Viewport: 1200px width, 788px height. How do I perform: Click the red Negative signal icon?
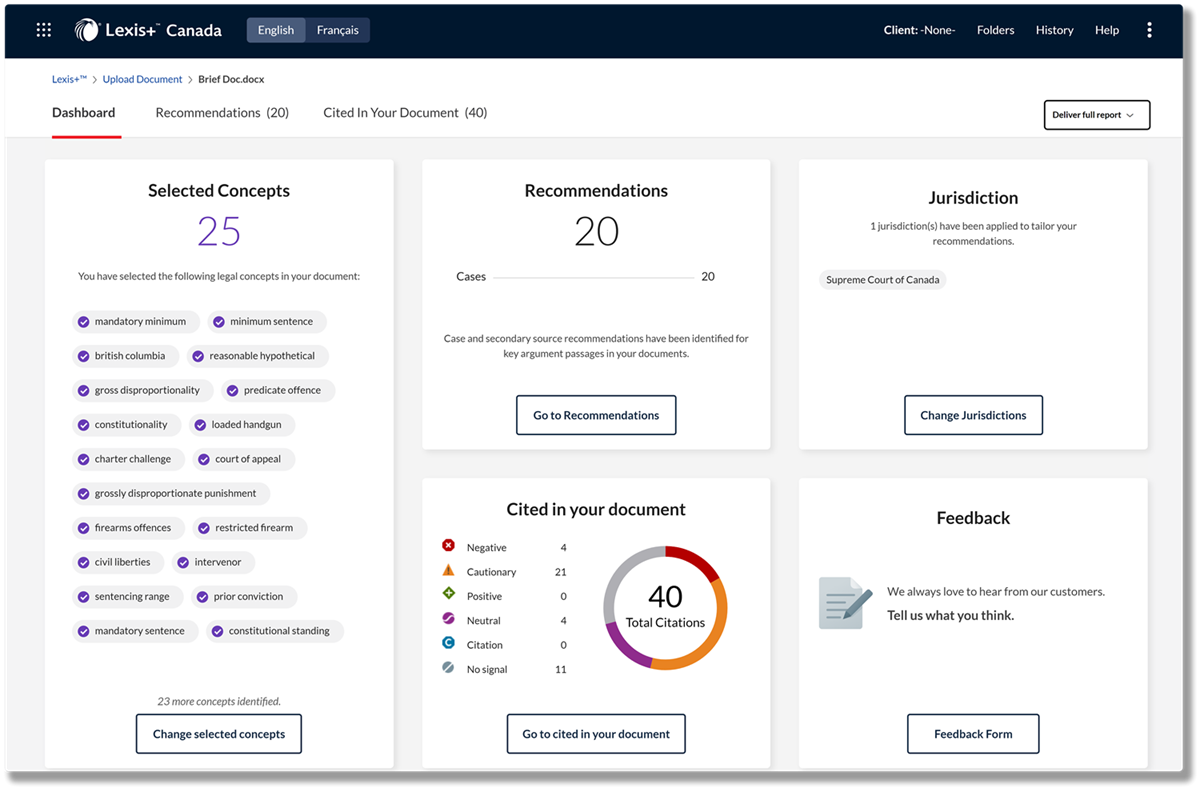[x=448, y=546]
